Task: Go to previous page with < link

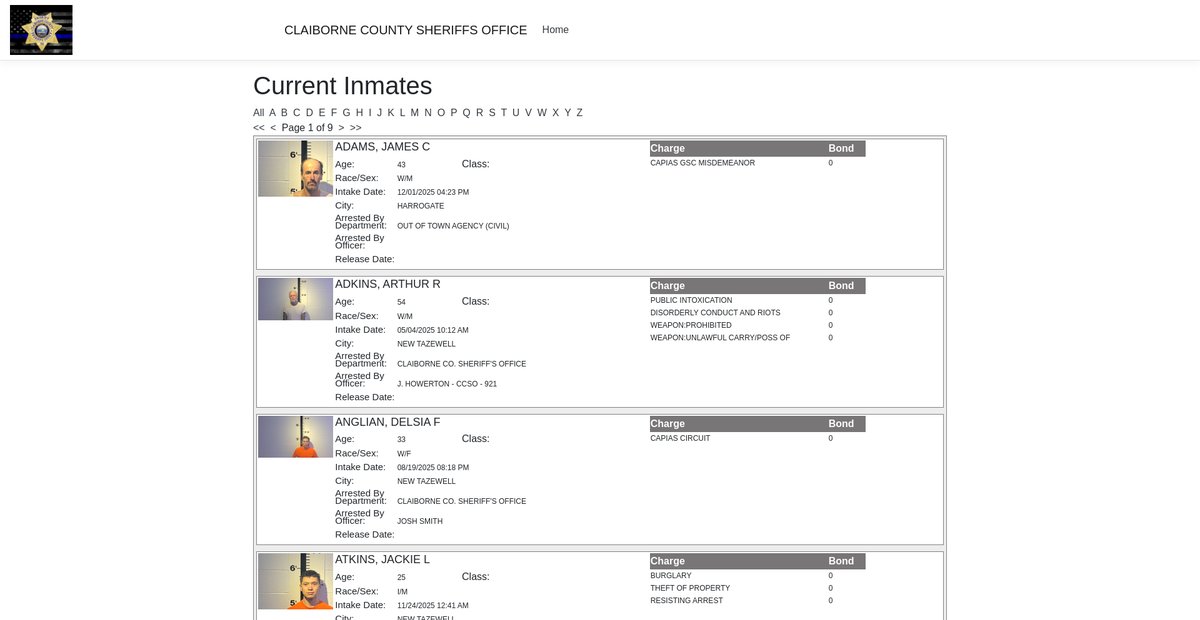Action: (273, 128)
